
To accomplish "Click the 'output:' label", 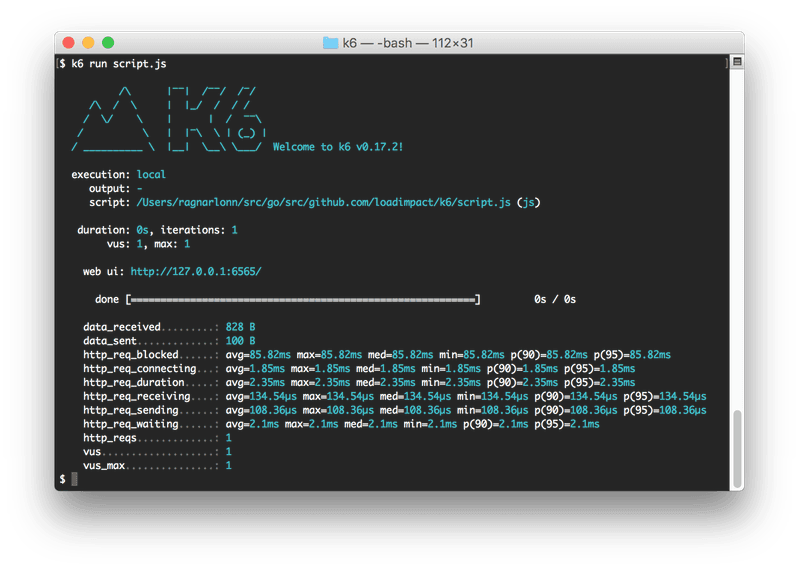I will [x=110, y=189].
